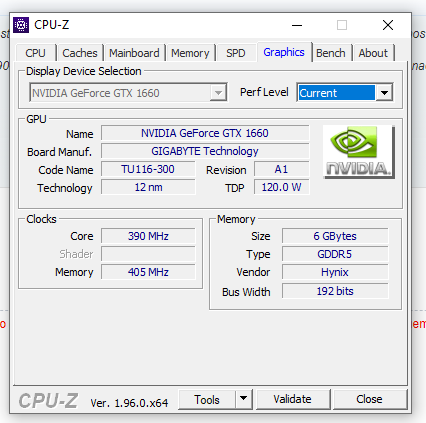426x423 pixels.
Task: Click the Tools button
Action: coord(207,399)
